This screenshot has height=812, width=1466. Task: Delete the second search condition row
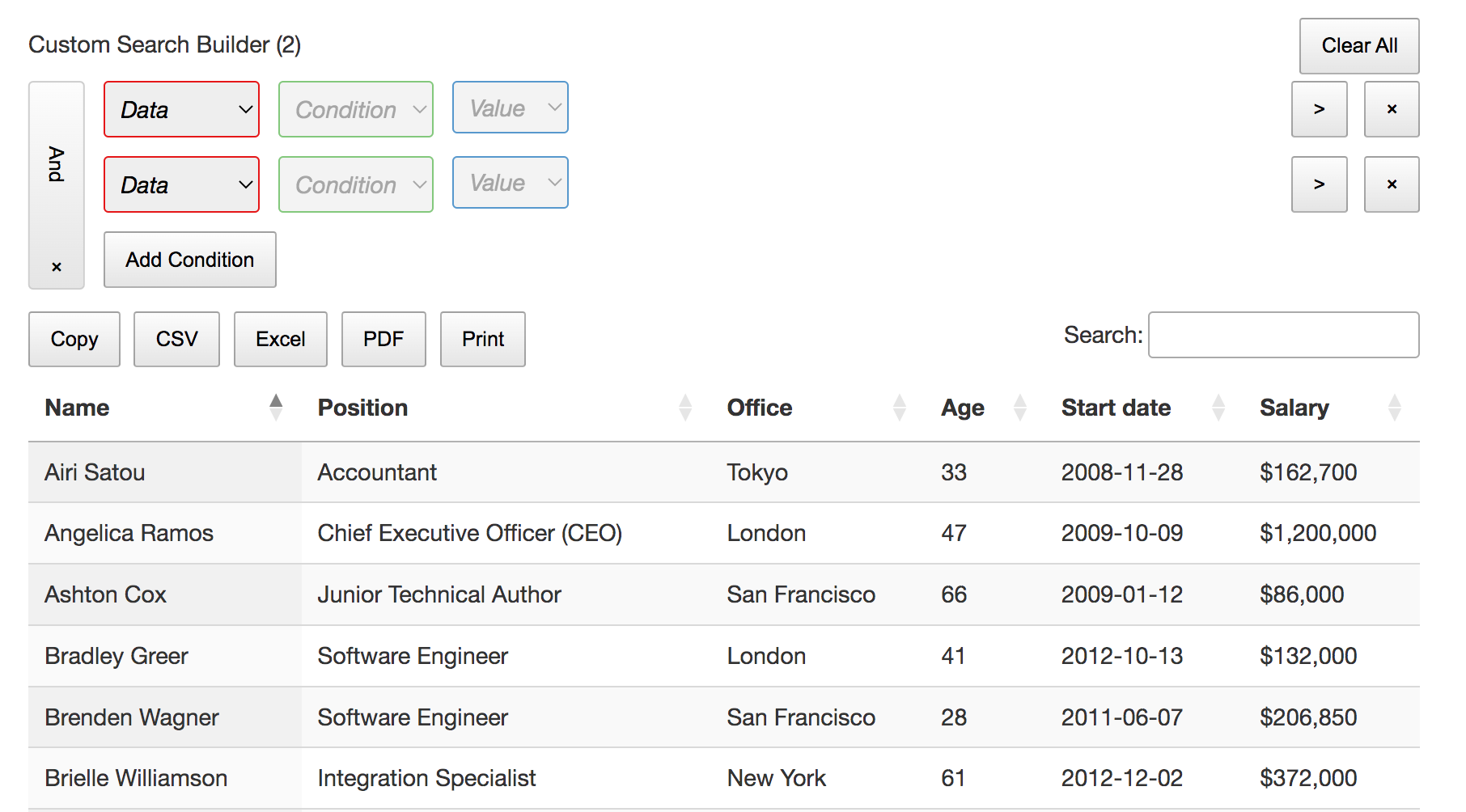click(1391, 184)
